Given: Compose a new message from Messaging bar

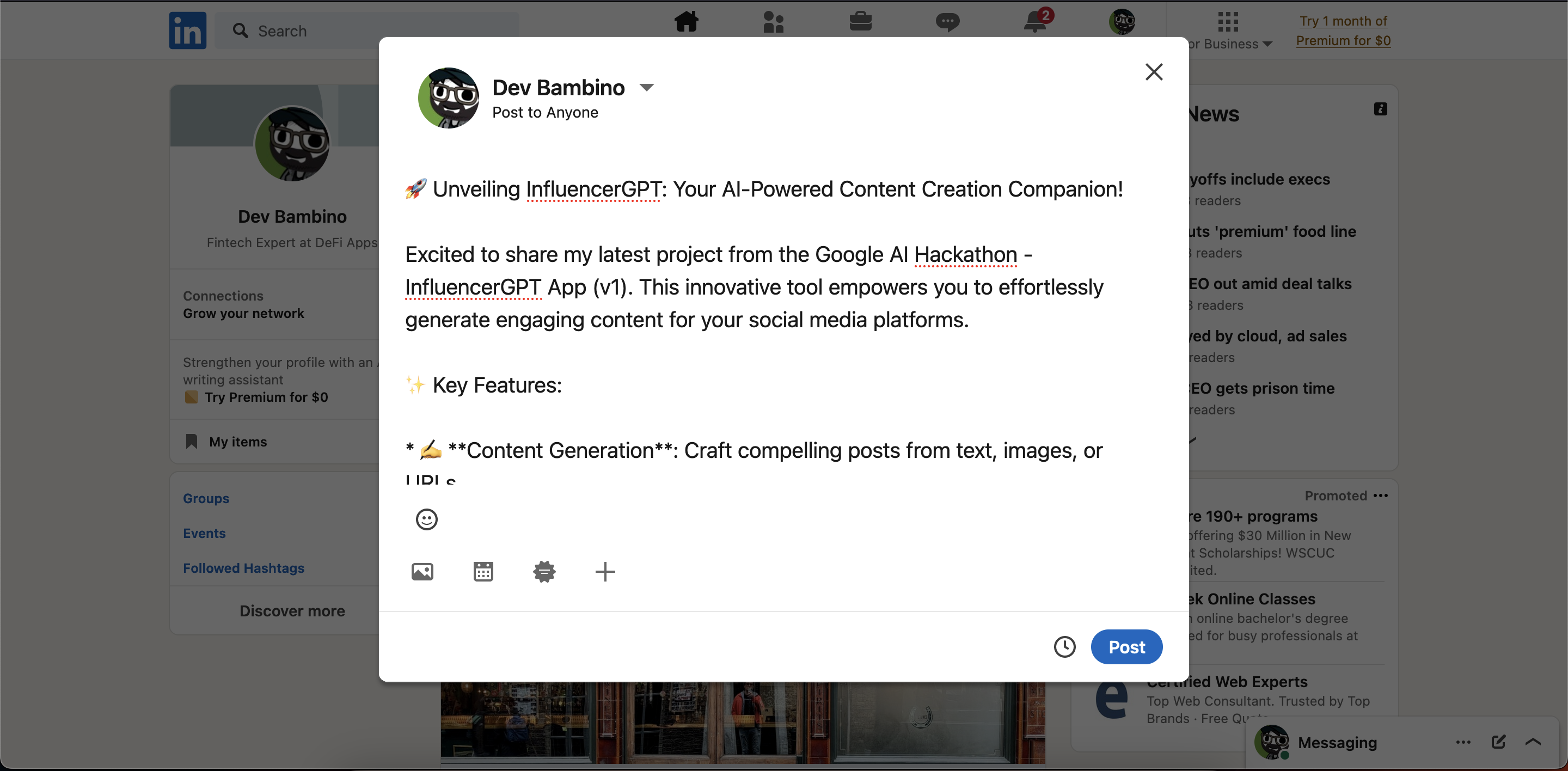Looking at the screenshot, I should (x=1498, y=742).
